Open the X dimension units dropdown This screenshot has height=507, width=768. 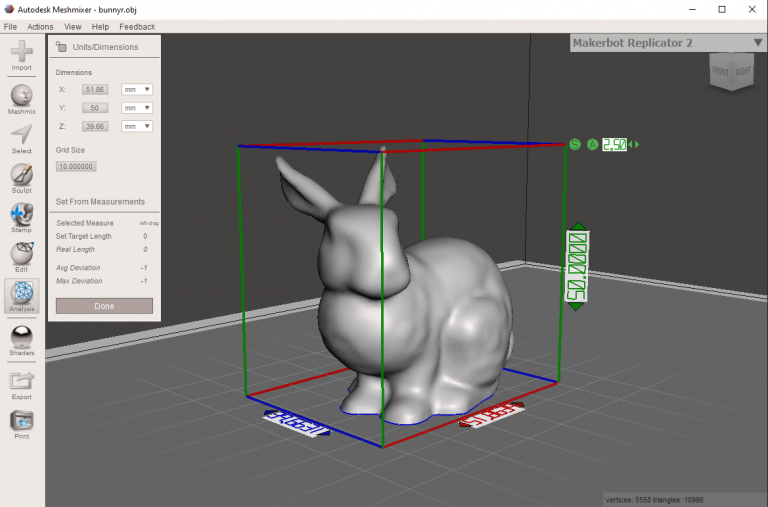[137, 90]
